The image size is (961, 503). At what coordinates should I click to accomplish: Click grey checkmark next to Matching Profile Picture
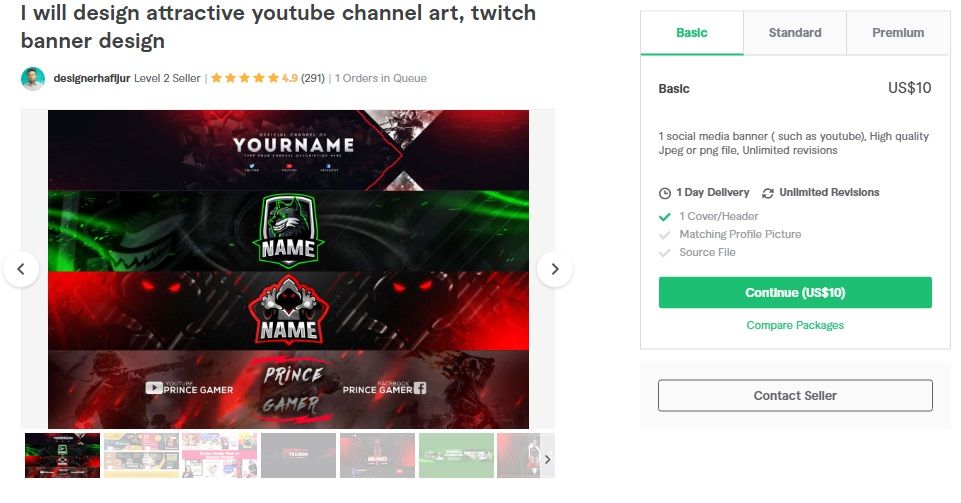pos(664,235)
